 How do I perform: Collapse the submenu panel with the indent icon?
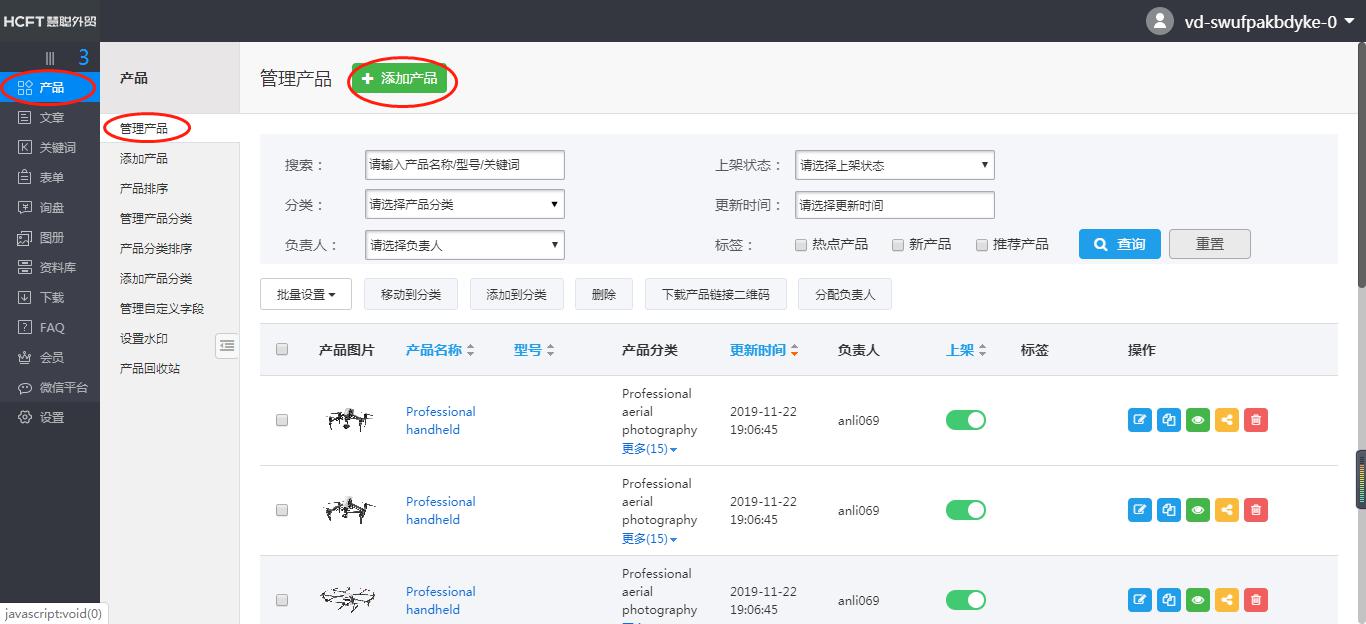click(x=227, y=345)
